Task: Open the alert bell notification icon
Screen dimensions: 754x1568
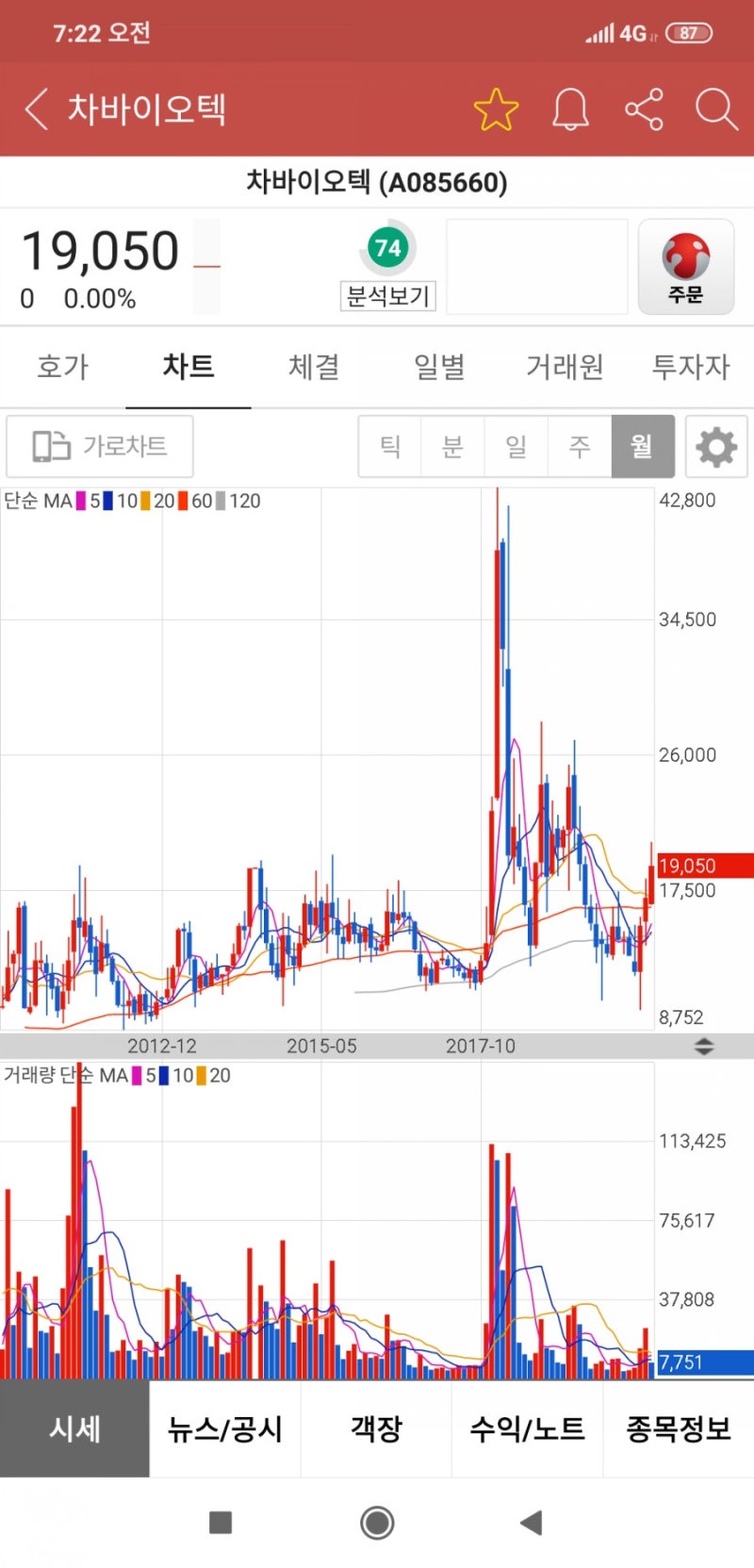Action: tap(570, 109)
